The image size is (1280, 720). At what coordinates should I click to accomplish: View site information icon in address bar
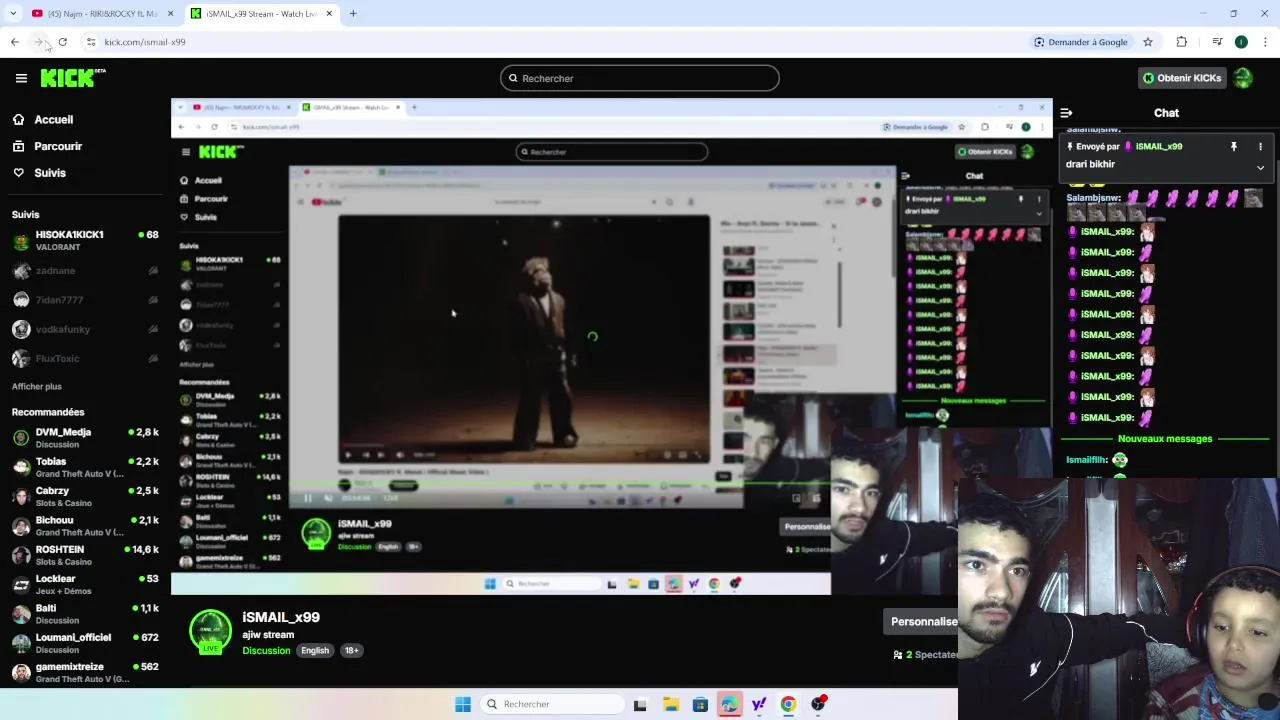91,42
